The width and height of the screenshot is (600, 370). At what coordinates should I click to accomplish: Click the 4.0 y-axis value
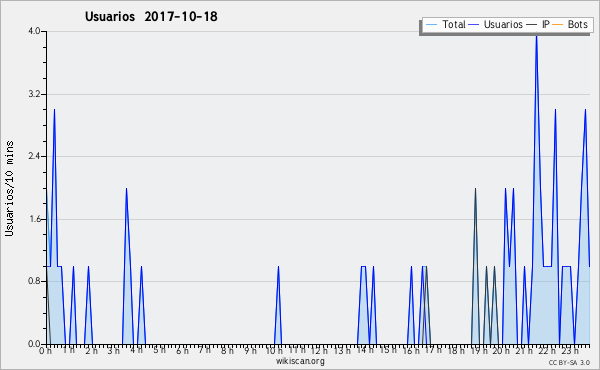34,31
